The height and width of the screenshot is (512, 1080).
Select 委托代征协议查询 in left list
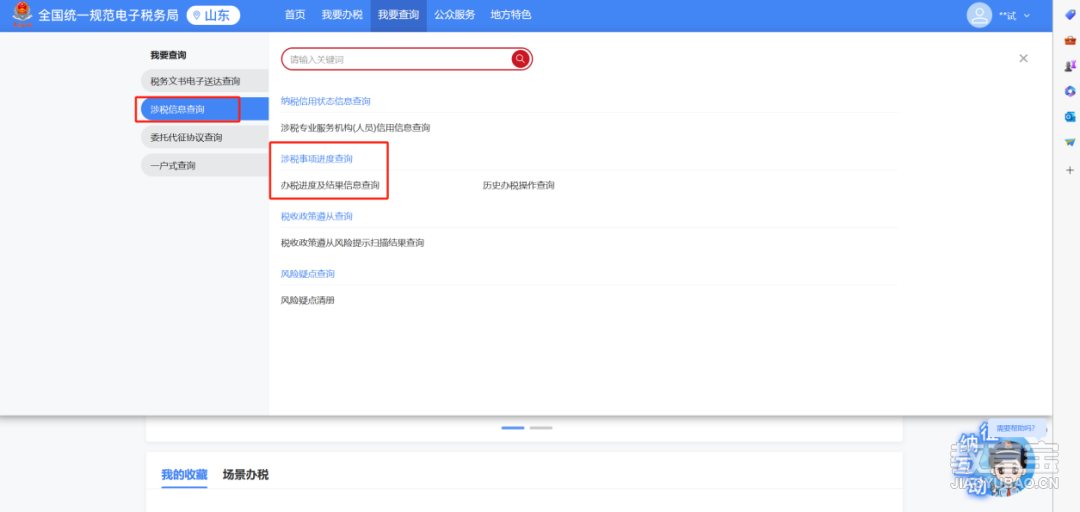(205, 137)
